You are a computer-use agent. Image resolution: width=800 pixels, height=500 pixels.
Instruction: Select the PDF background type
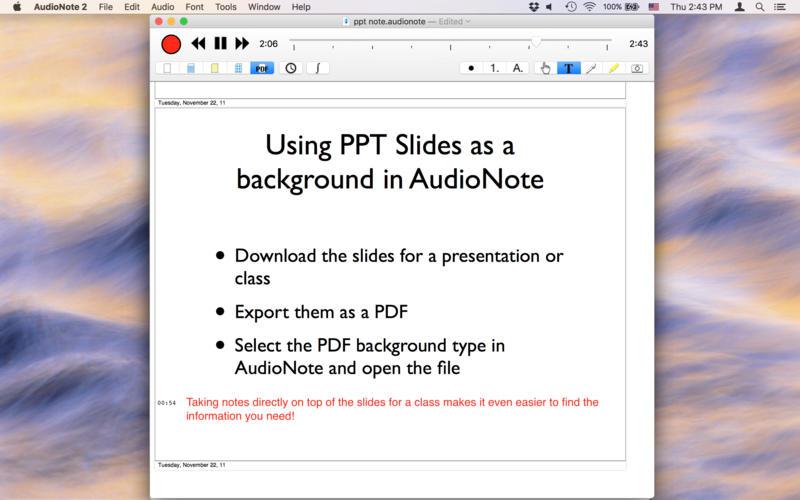[262, 68]
